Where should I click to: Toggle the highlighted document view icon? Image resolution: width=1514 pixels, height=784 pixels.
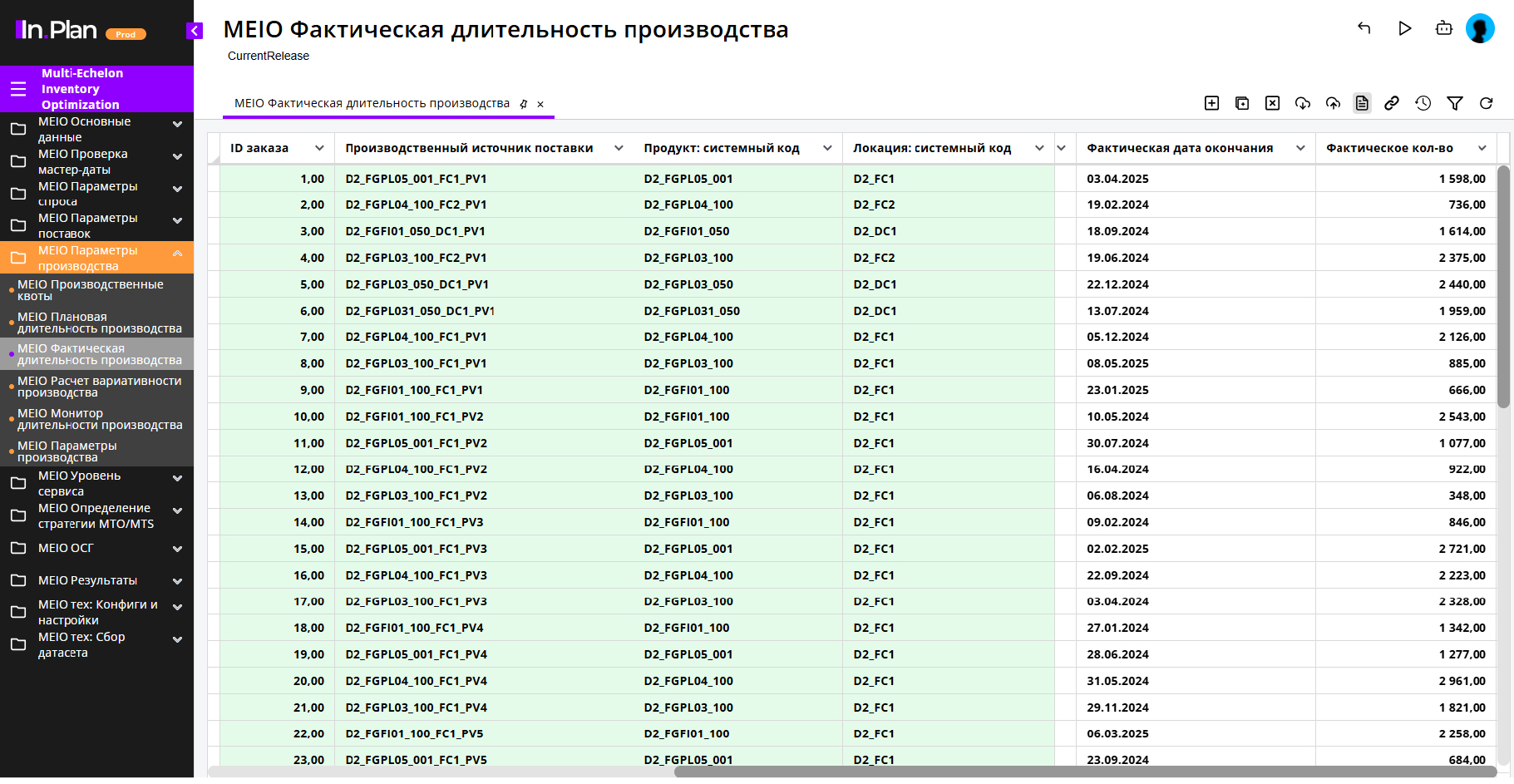click(1362, 103)
